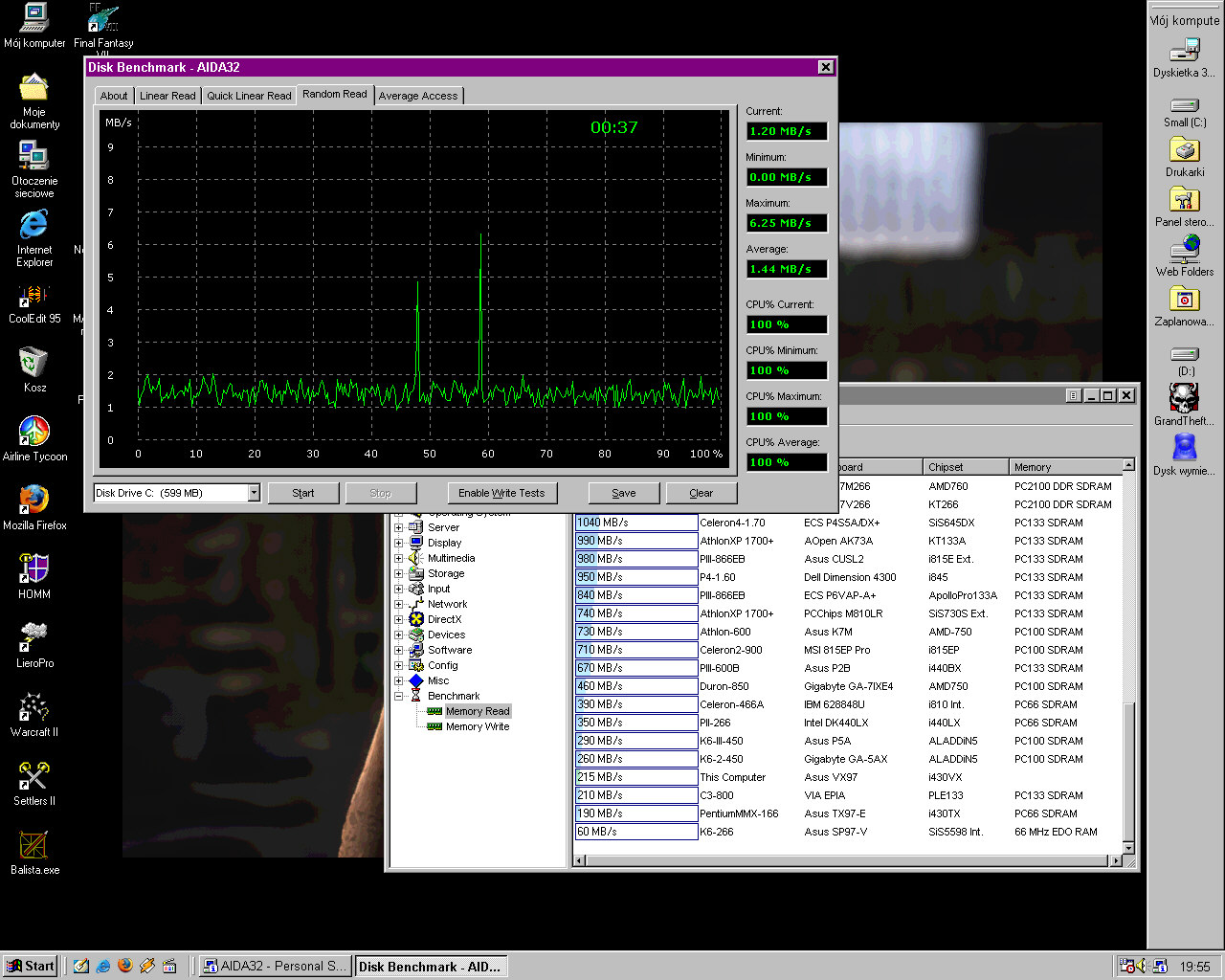Open the Disk Drive C: dropdown
This screenshot has width=1225, height=980.
click(x=254, y=493)
